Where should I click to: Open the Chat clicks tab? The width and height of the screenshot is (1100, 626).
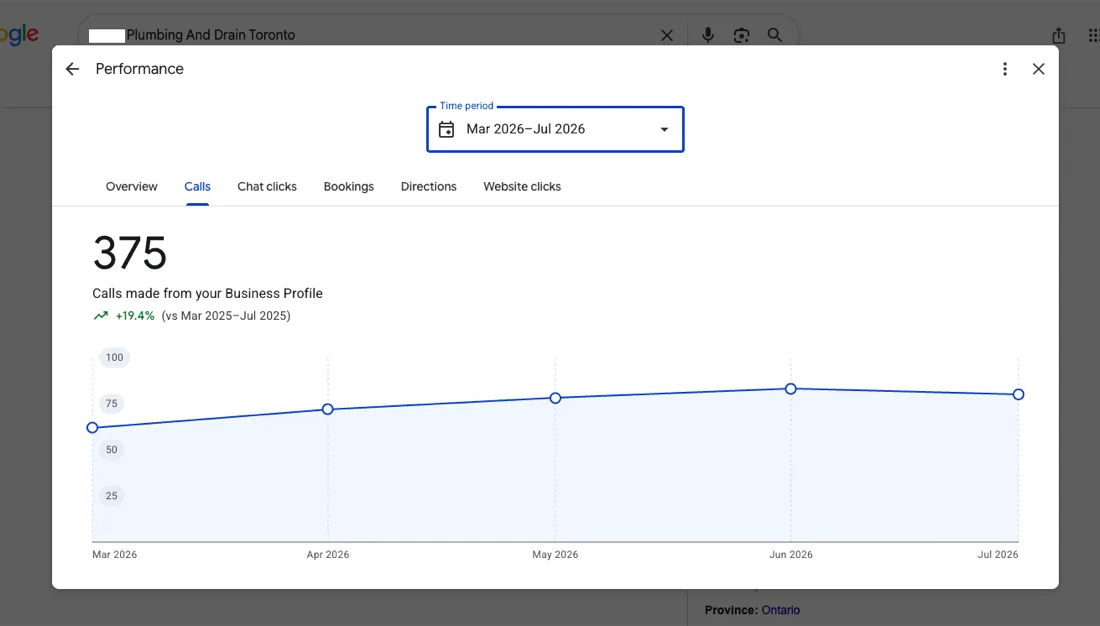click(267, 187)
